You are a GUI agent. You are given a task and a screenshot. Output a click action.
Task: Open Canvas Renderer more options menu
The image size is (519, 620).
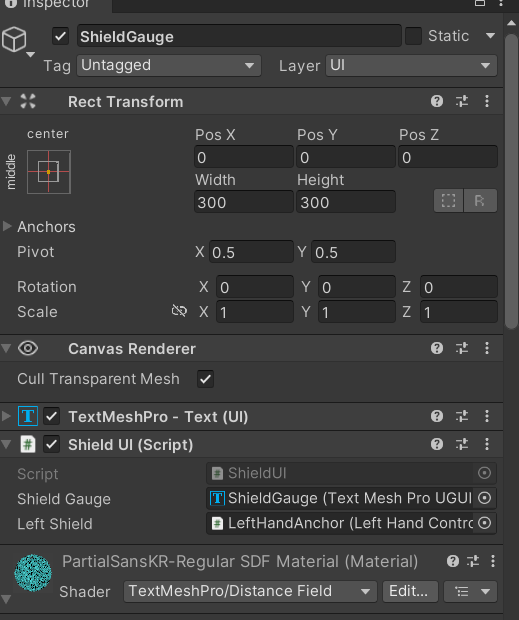pyautogui.click(x=487, y=348)
